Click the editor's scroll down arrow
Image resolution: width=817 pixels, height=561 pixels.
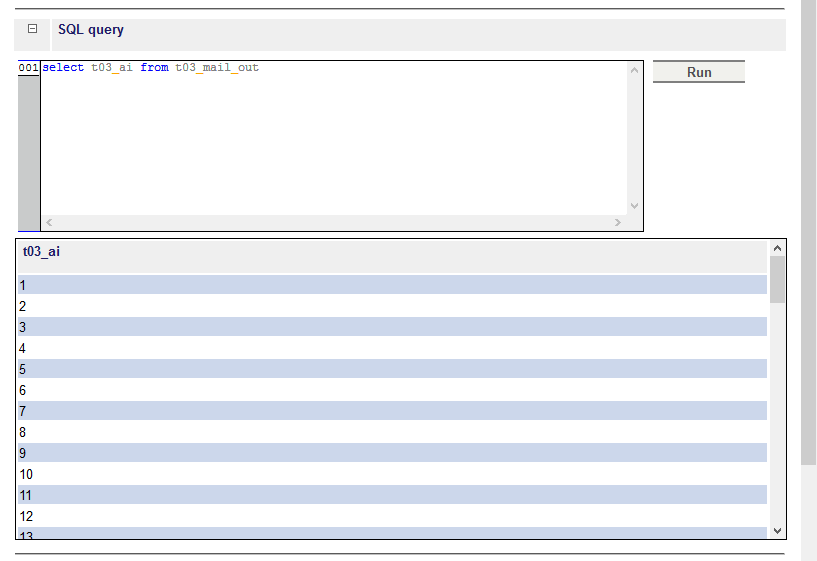634,206
